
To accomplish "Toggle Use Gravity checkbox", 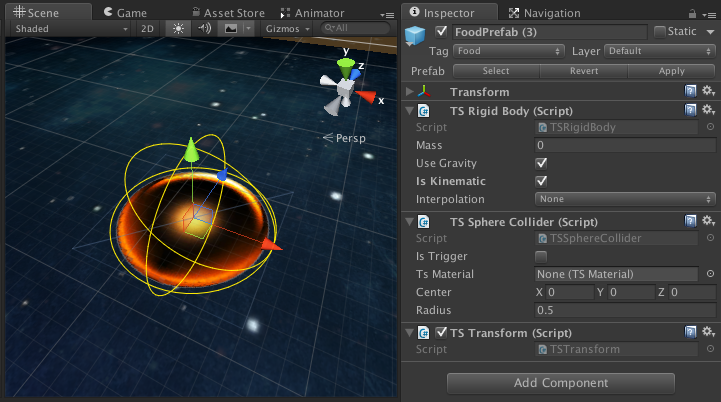I will click(541, 163).
